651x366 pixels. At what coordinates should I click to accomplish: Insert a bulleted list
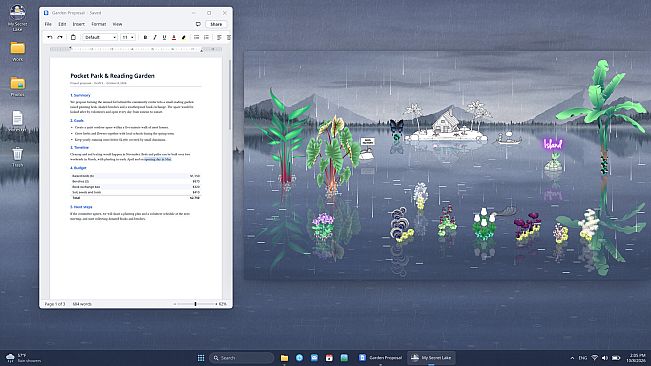(x=196, y=37)
